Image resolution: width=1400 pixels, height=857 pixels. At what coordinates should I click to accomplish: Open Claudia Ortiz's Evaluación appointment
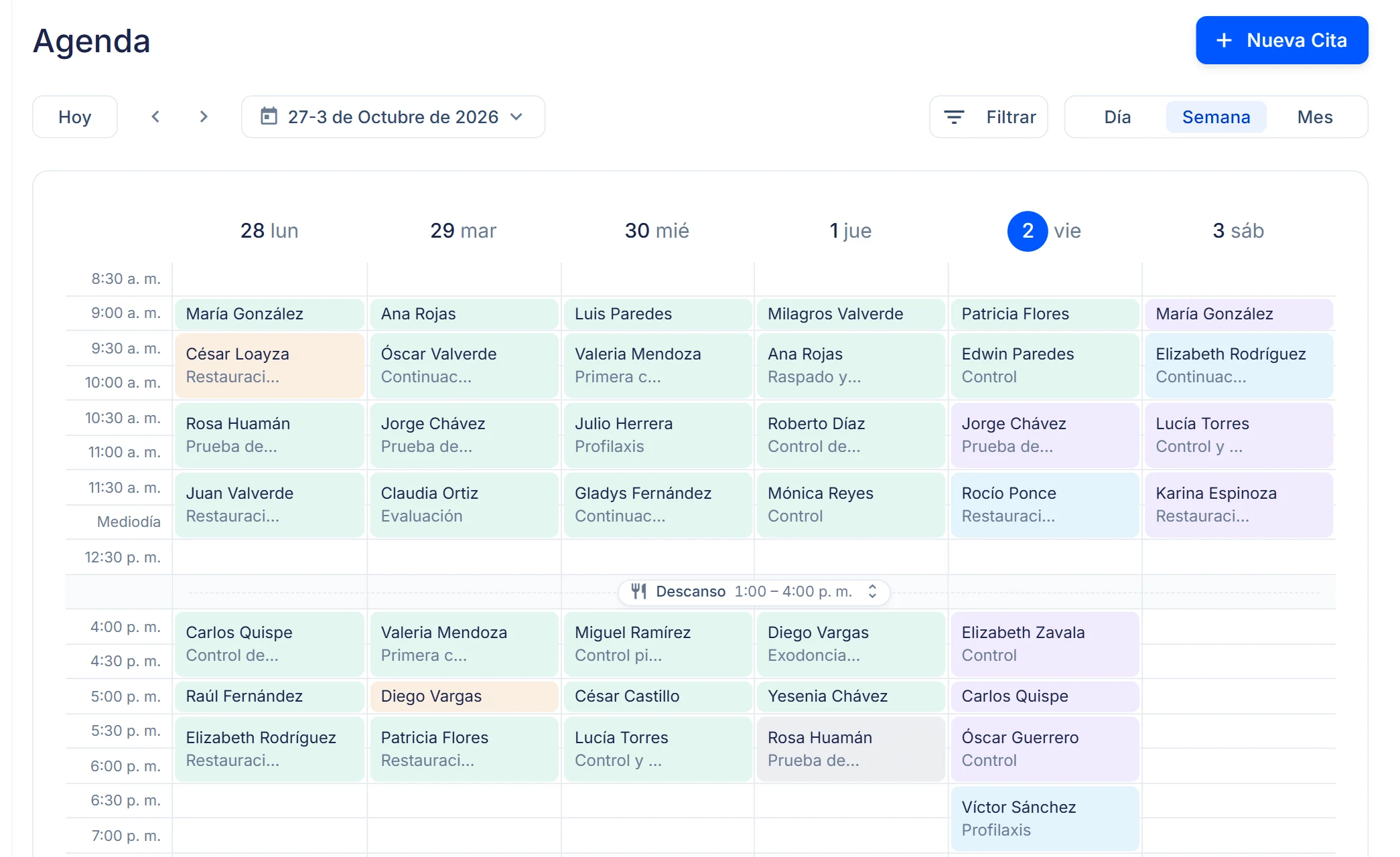(x=464, y=505)
